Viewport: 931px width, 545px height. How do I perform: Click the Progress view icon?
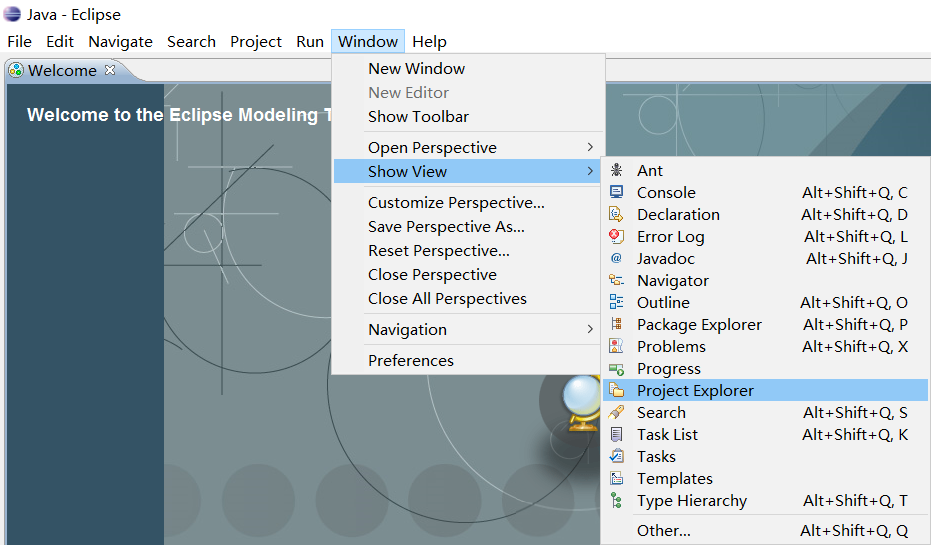click(616, 369)
